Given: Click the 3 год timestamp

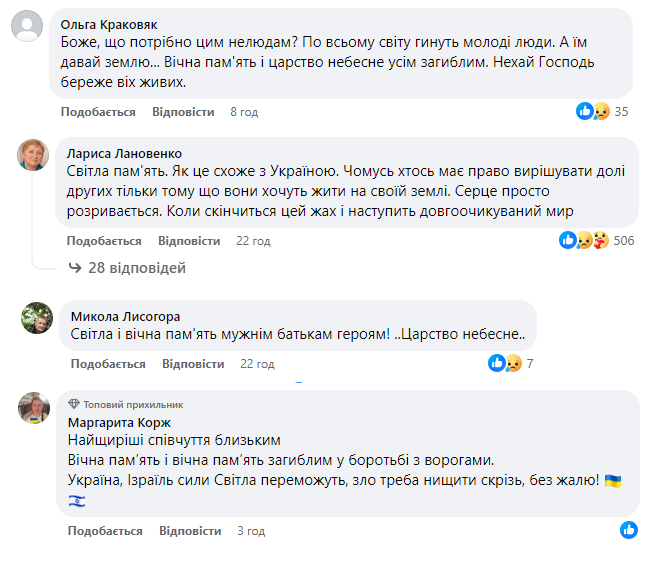Looking at the screenshot, I should [251, 531].
